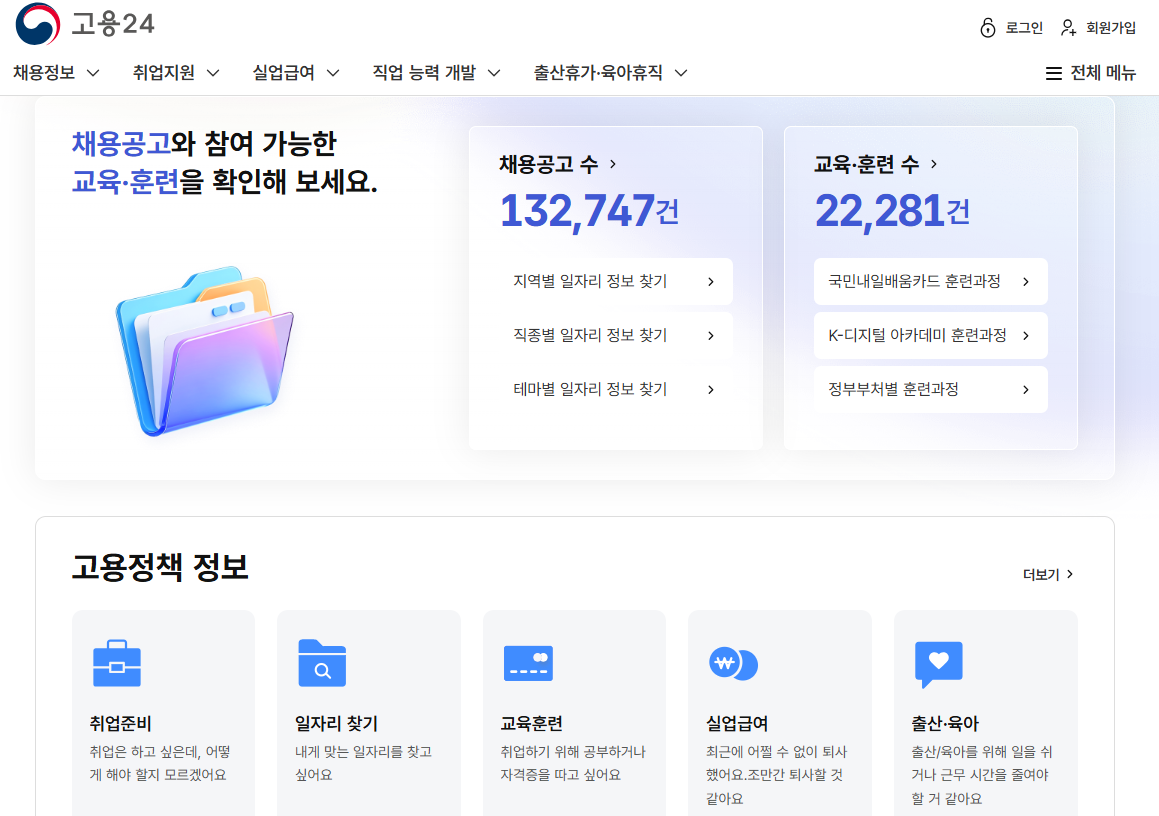Open K-디지털 아카데미 훈련과정

tap(930, 335)
